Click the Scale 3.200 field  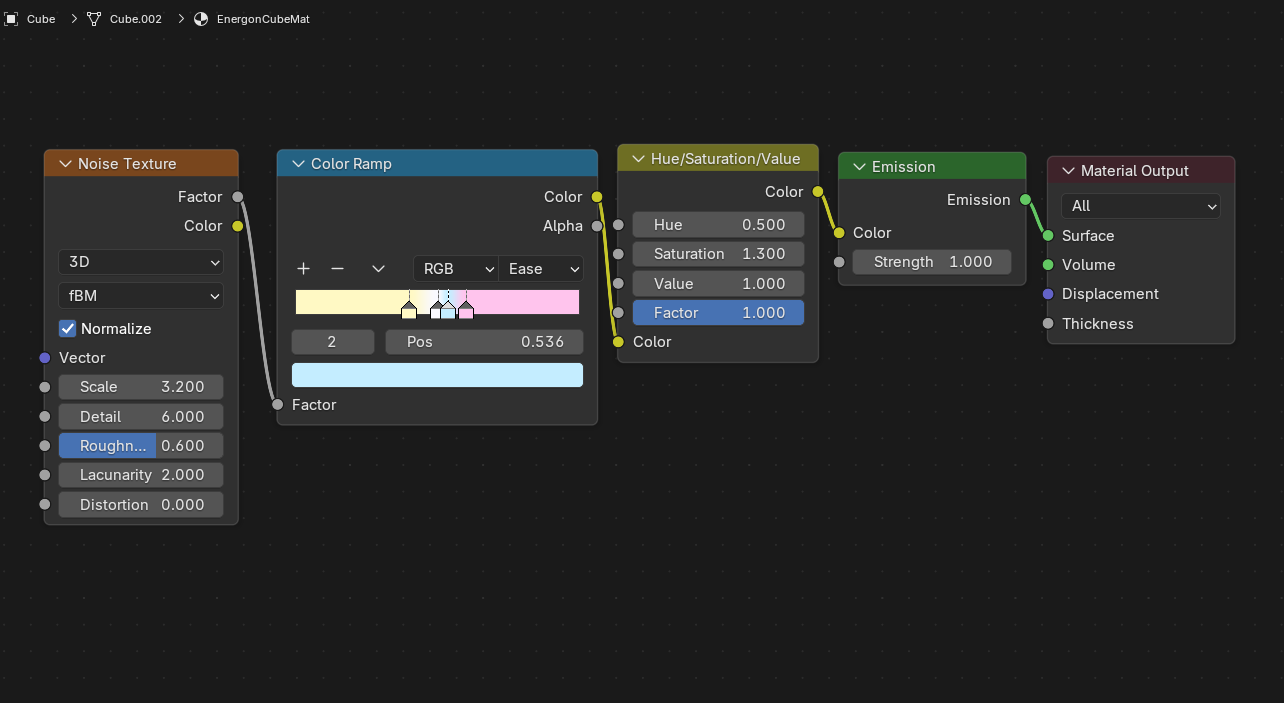coord(141,387)
